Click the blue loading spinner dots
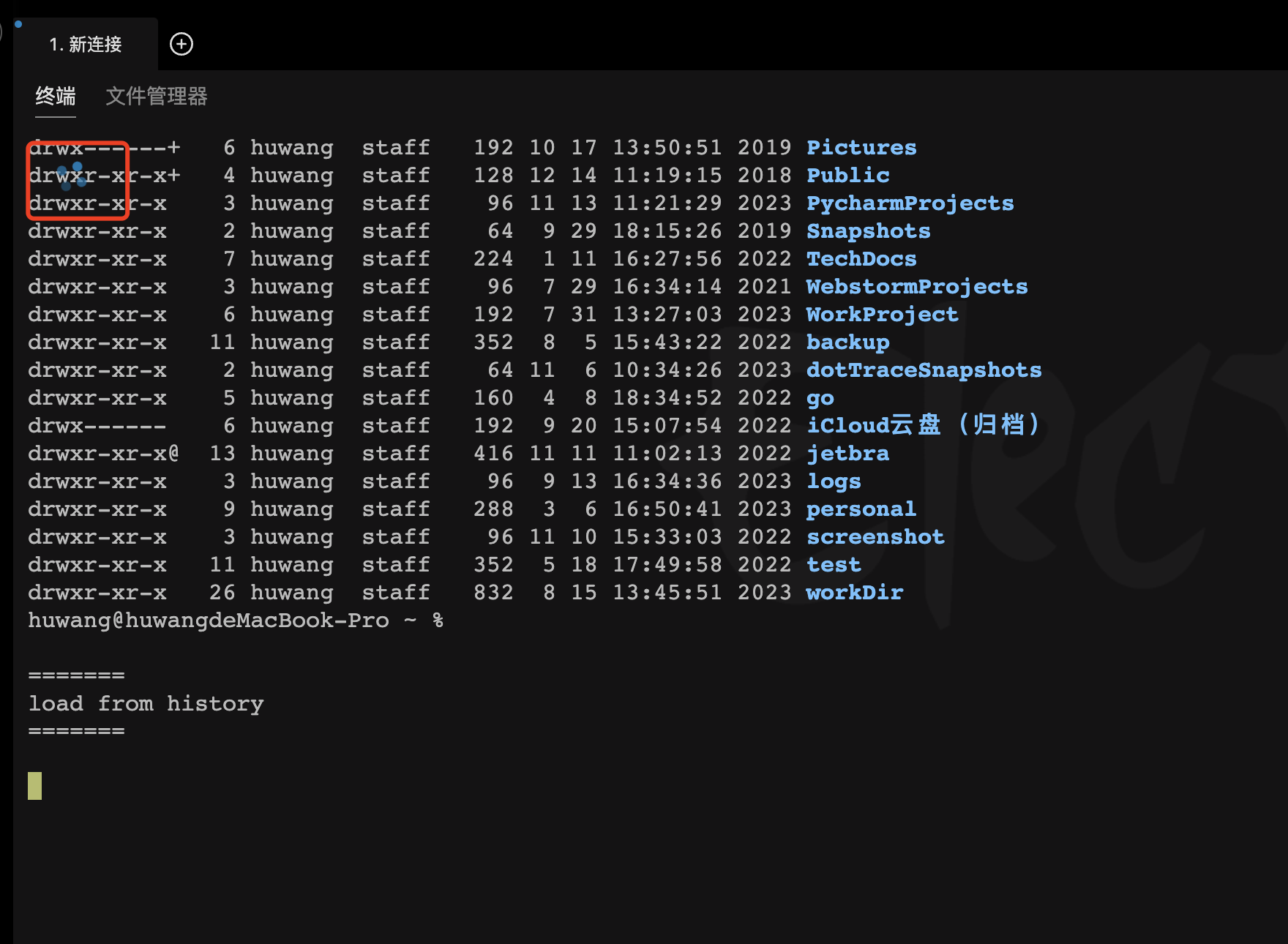1288x944 pixels. click(x=72, y=176)
